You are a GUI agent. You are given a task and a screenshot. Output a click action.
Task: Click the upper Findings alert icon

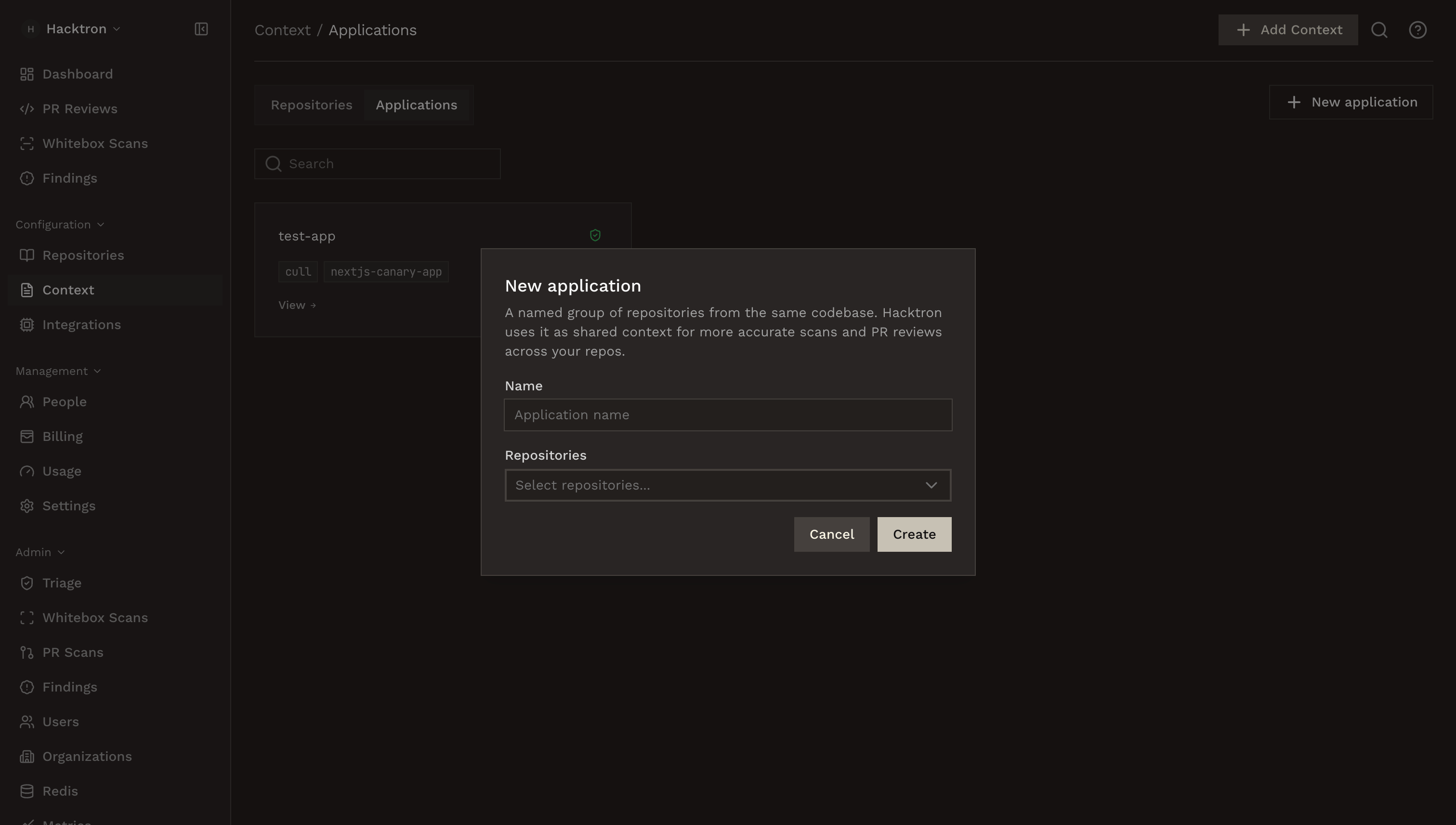pyautogui.click(x=26, y=178)
